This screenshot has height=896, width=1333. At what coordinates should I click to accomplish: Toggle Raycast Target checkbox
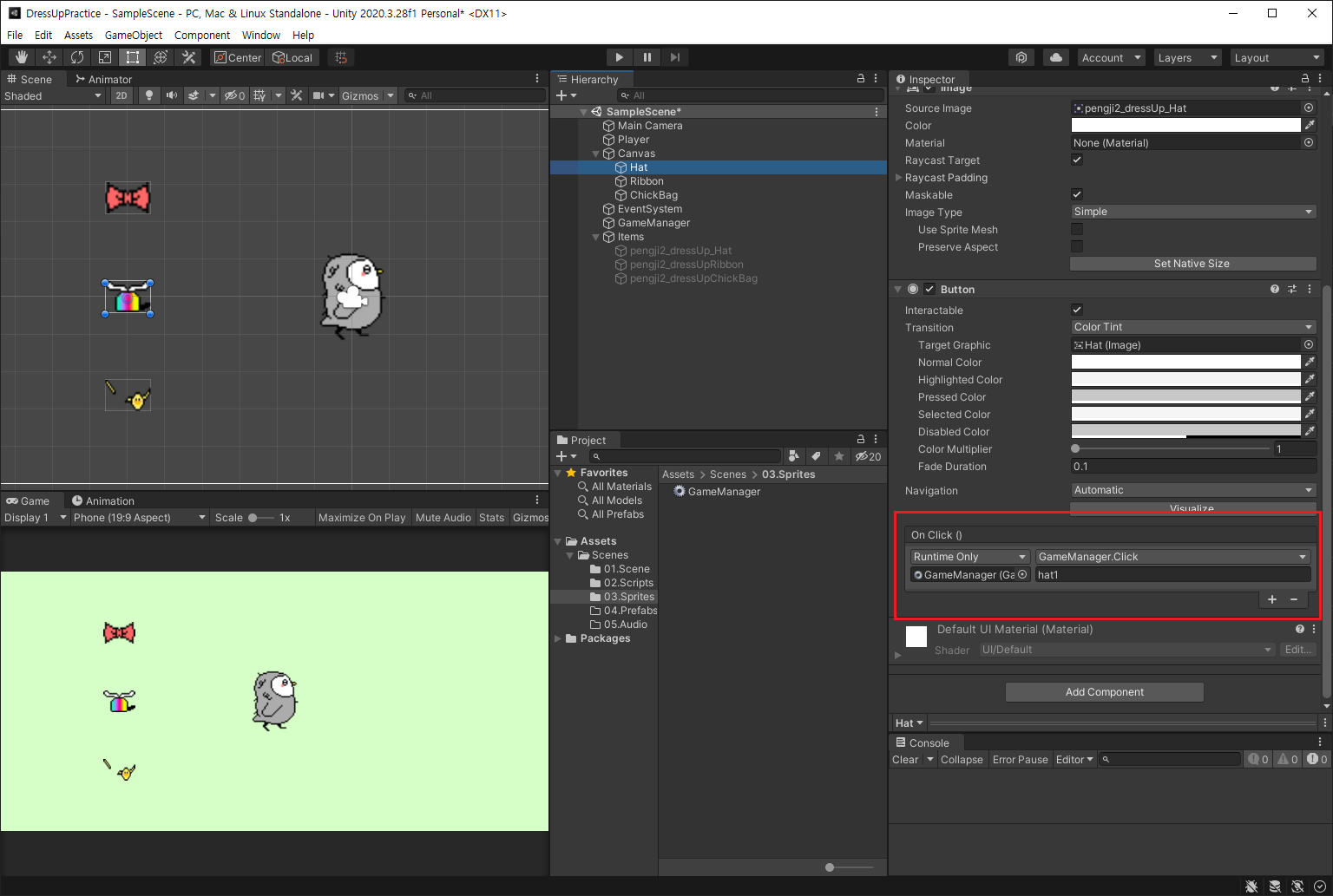pos(1077,160)
